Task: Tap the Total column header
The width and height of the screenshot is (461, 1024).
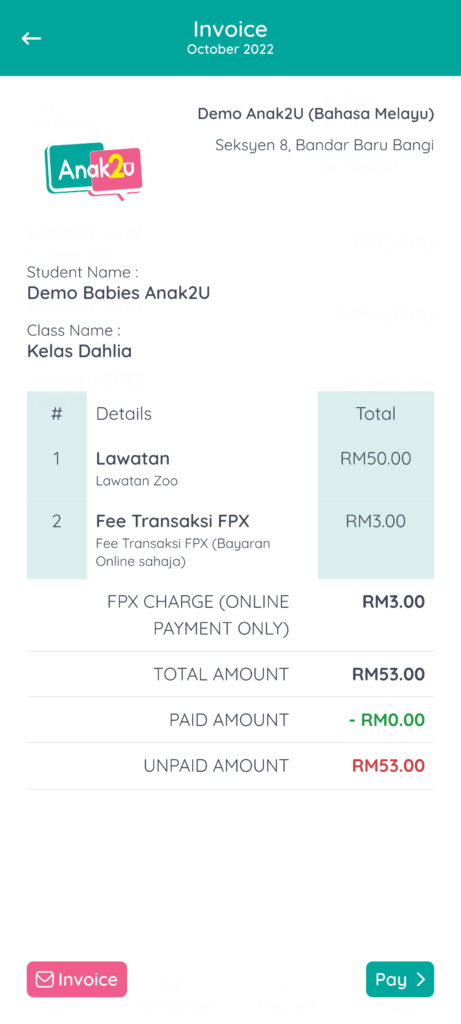Action: click(376, 413)
